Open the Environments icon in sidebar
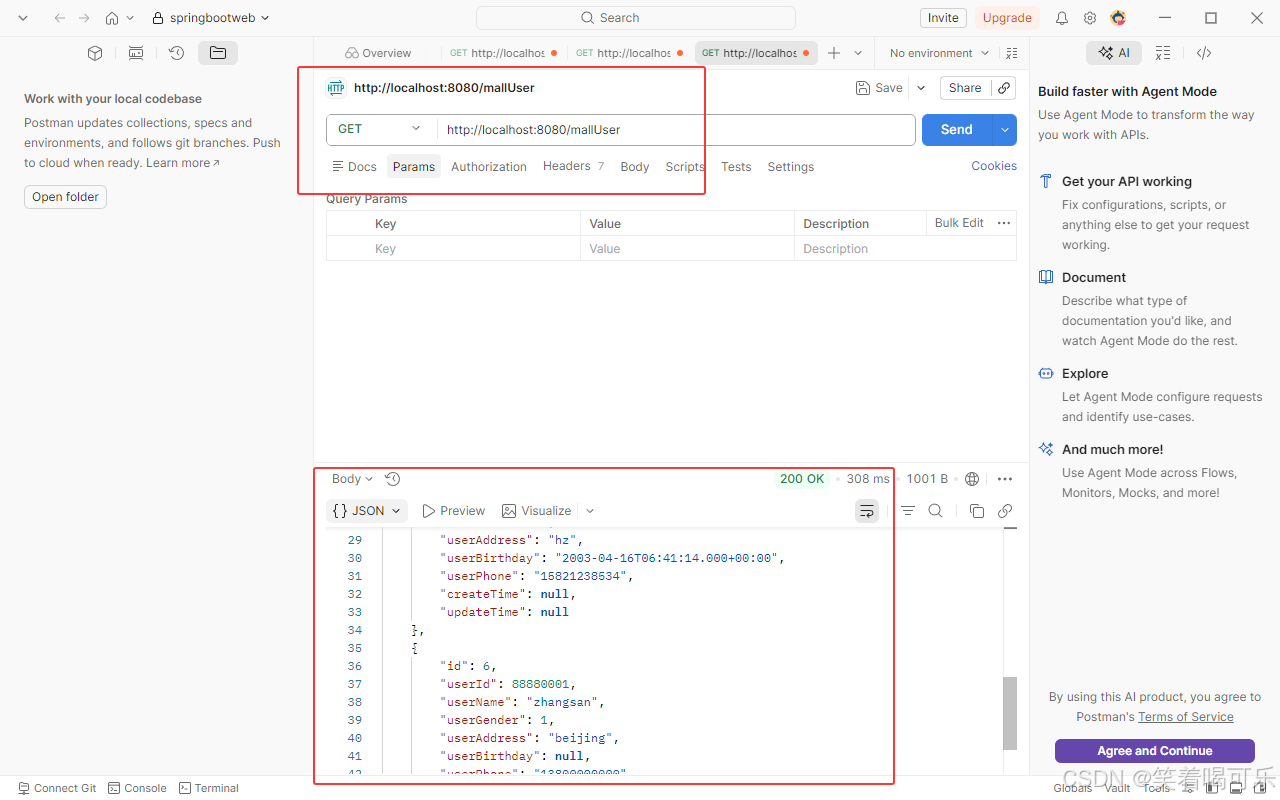This screenshot has width=1280, height=800. 136,53
